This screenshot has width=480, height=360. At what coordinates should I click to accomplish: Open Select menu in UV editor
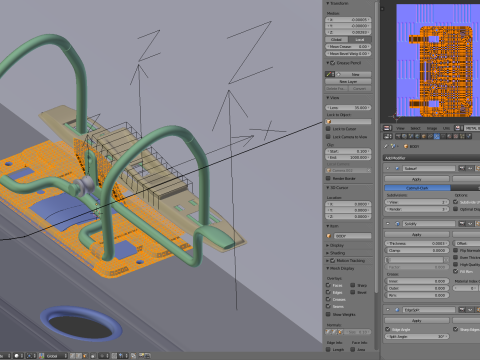pyautogui.click(x=415, y=128)
